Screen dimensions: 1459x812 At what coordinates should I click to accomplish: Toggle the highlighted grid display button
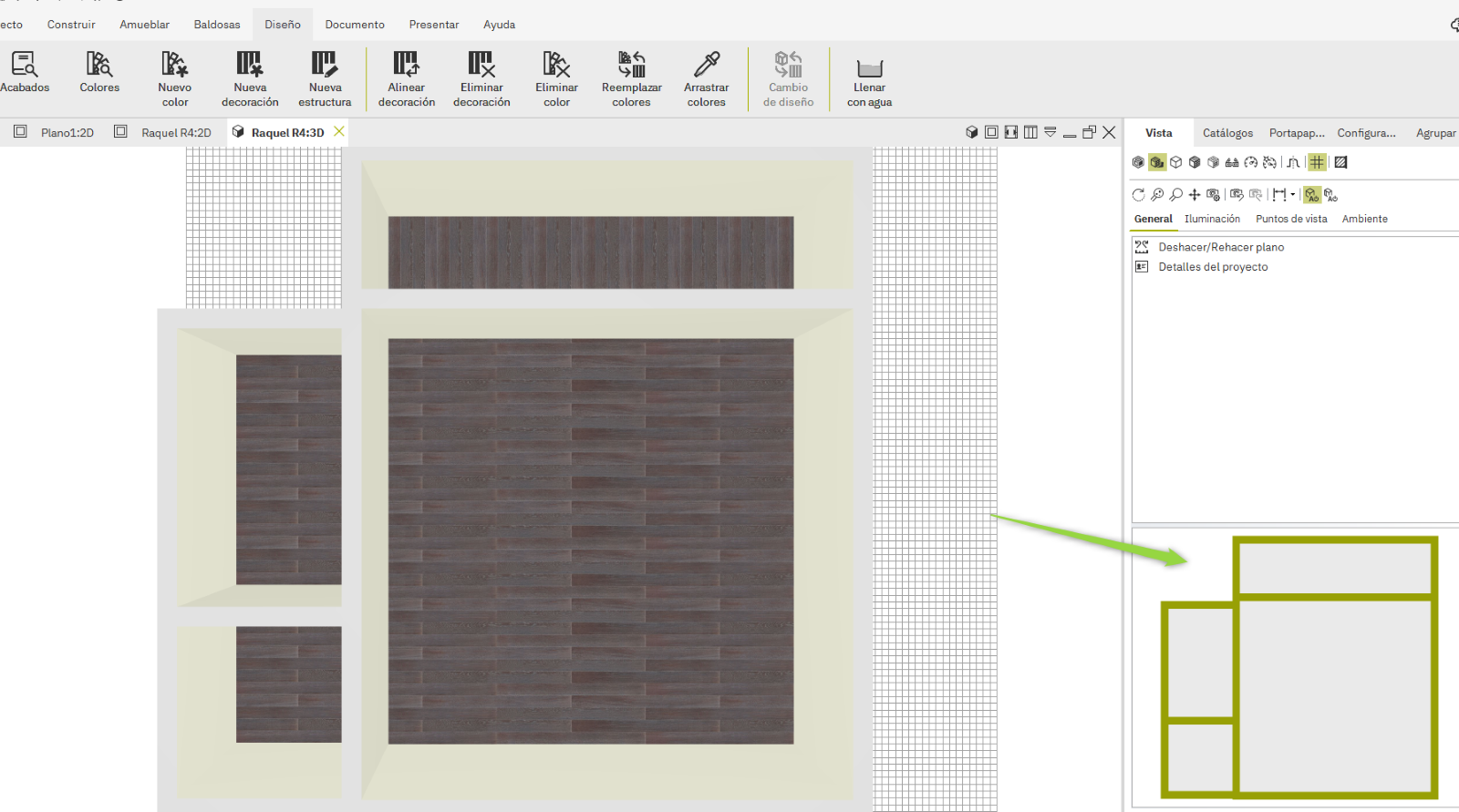click(1317, 162)
